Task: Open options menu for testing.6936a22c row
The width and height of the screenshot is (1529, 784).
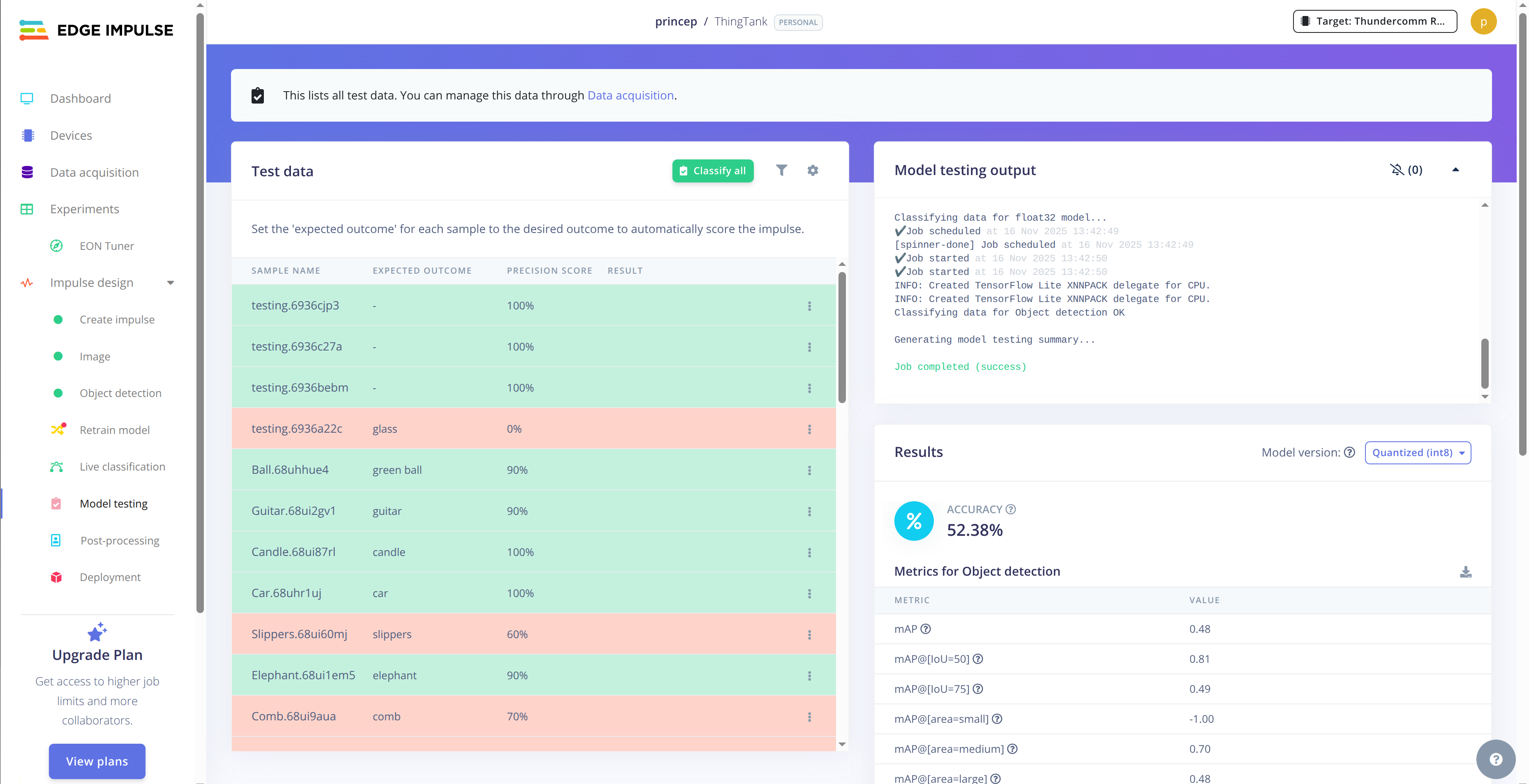Action: [x=809, y=429]
